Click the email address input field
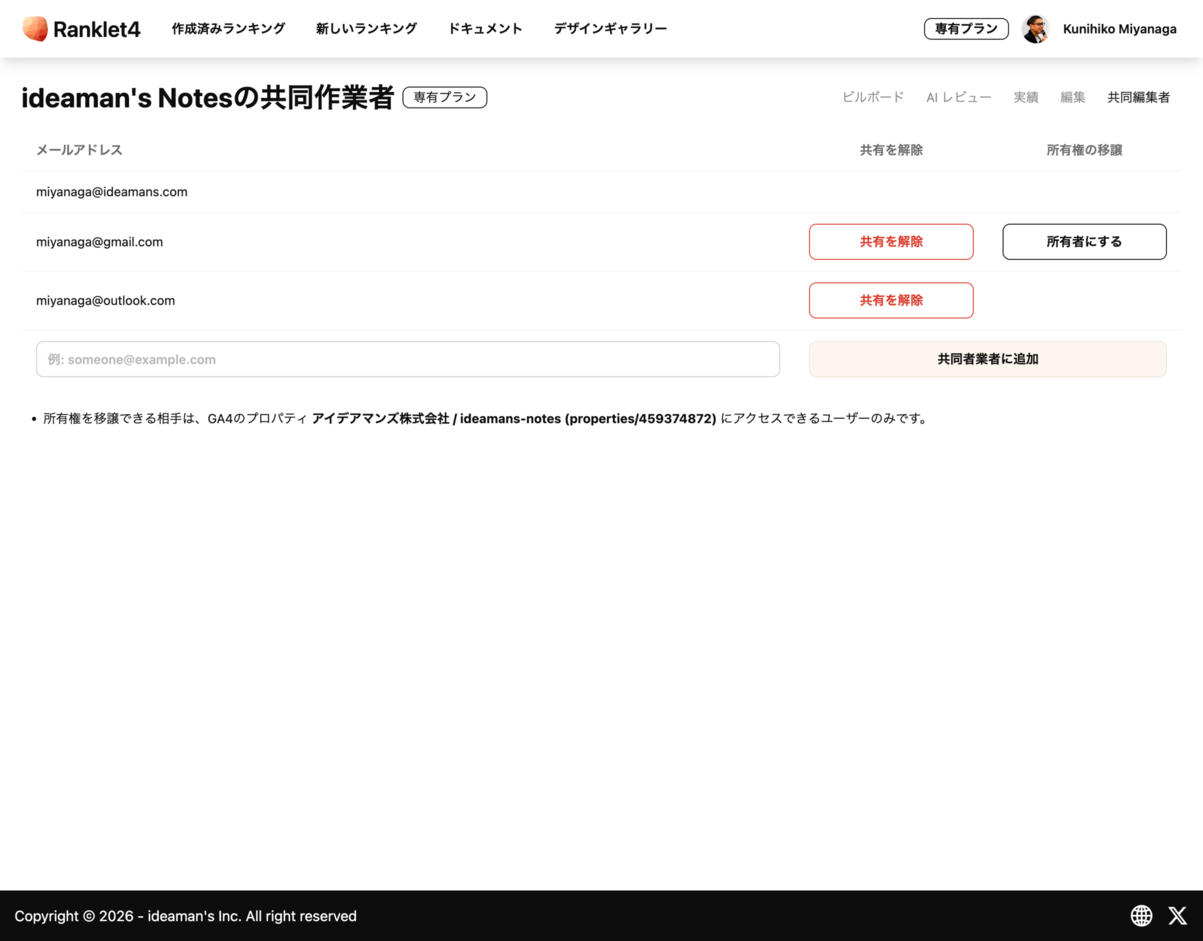This screenshot has height=941, width=1203. 407,358
